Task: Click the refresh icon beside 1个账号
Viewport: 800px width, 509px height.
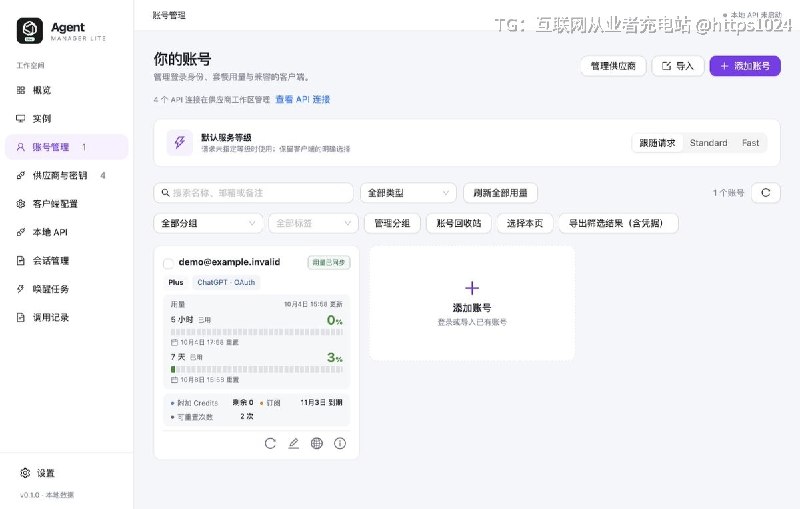Action: (x=766, y=193)
